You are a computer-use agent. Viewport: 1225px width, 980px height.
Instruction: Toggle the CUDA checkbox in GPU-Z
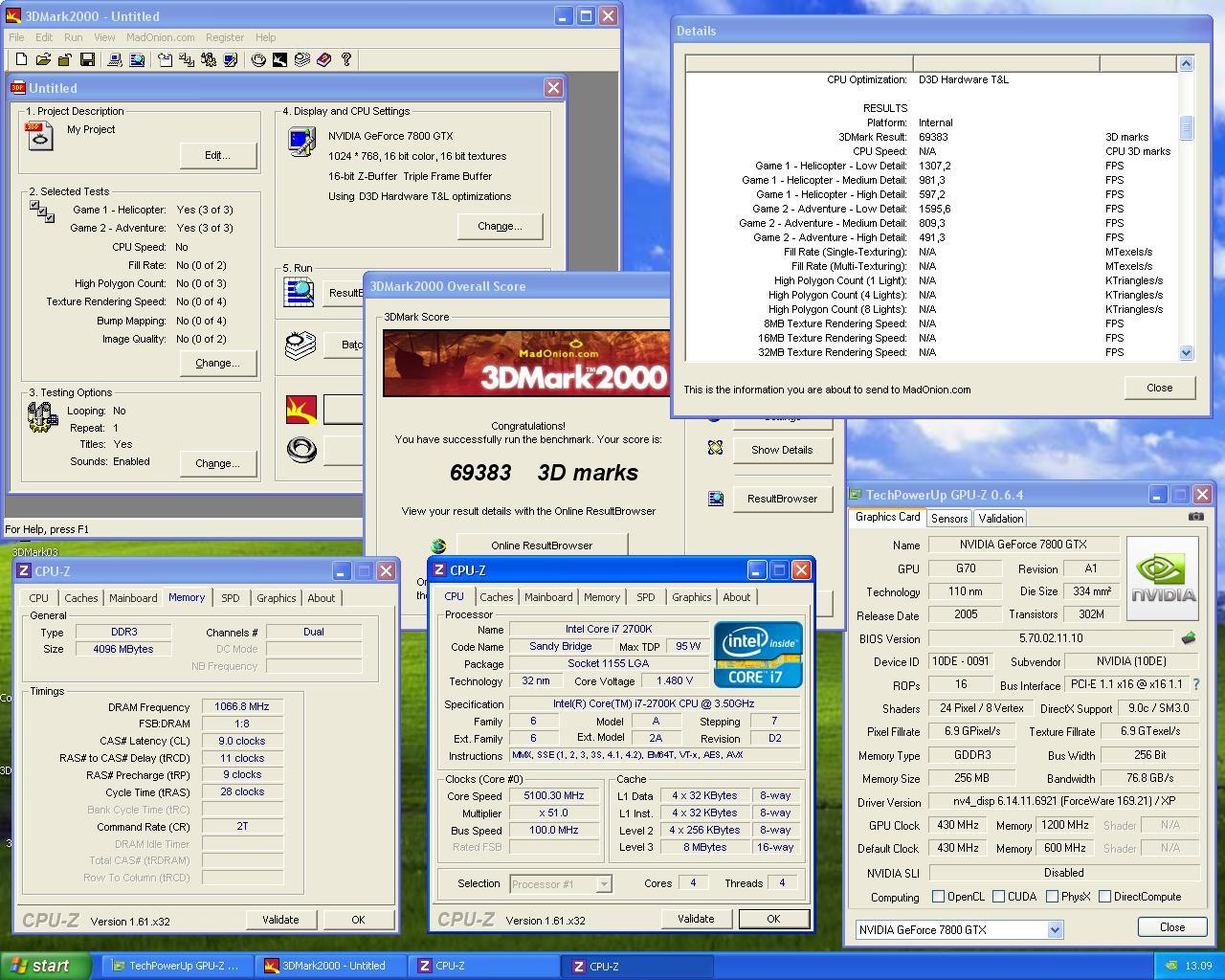[999, 897]
